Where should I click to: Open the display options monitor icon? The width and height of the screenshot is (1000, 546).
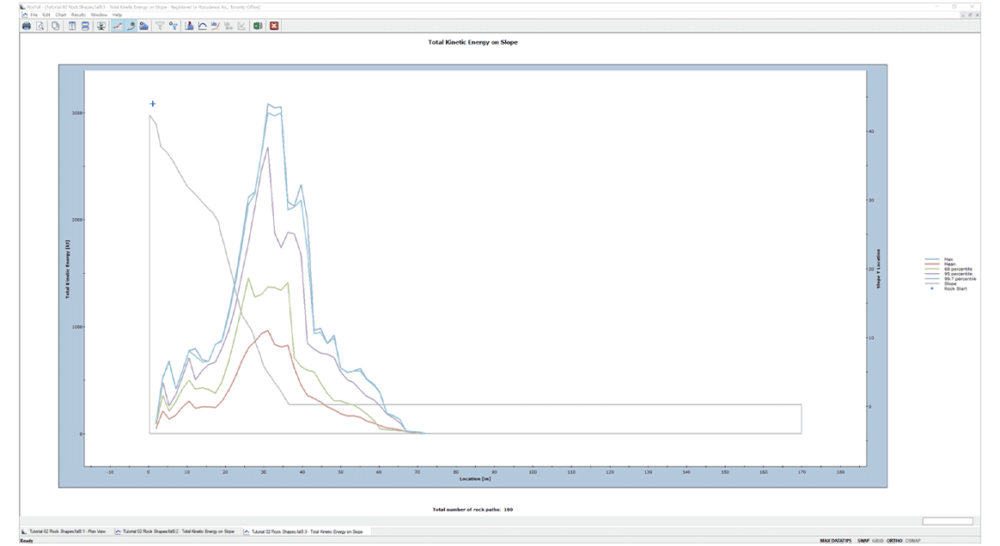[x=101, y=26]
